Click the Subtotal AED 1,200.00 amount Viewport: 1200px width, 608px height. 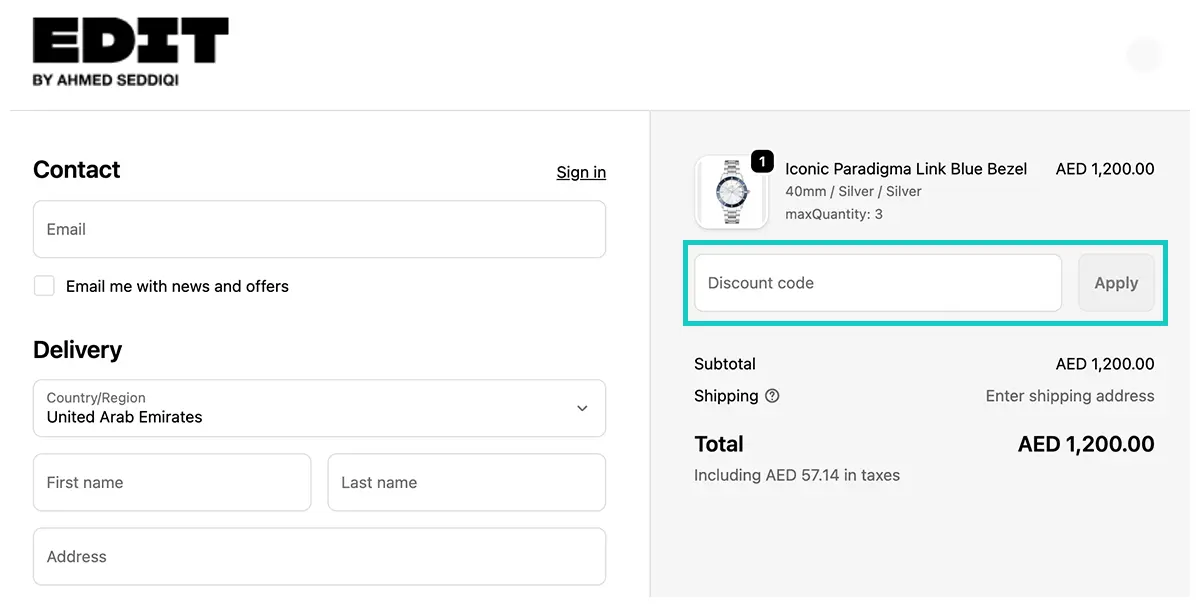coord(1105,364)
